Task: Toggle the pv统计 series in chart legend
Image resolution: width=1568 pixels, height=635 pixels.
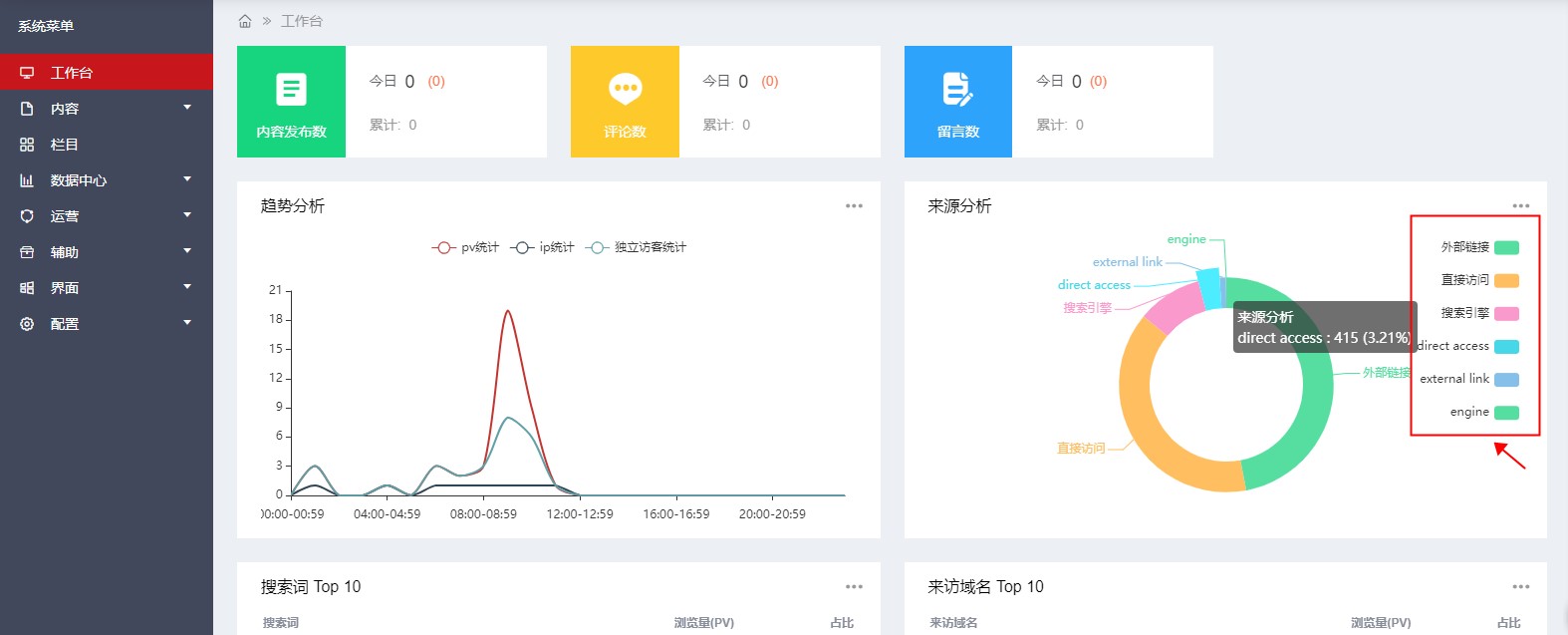Action: [465, 247]
